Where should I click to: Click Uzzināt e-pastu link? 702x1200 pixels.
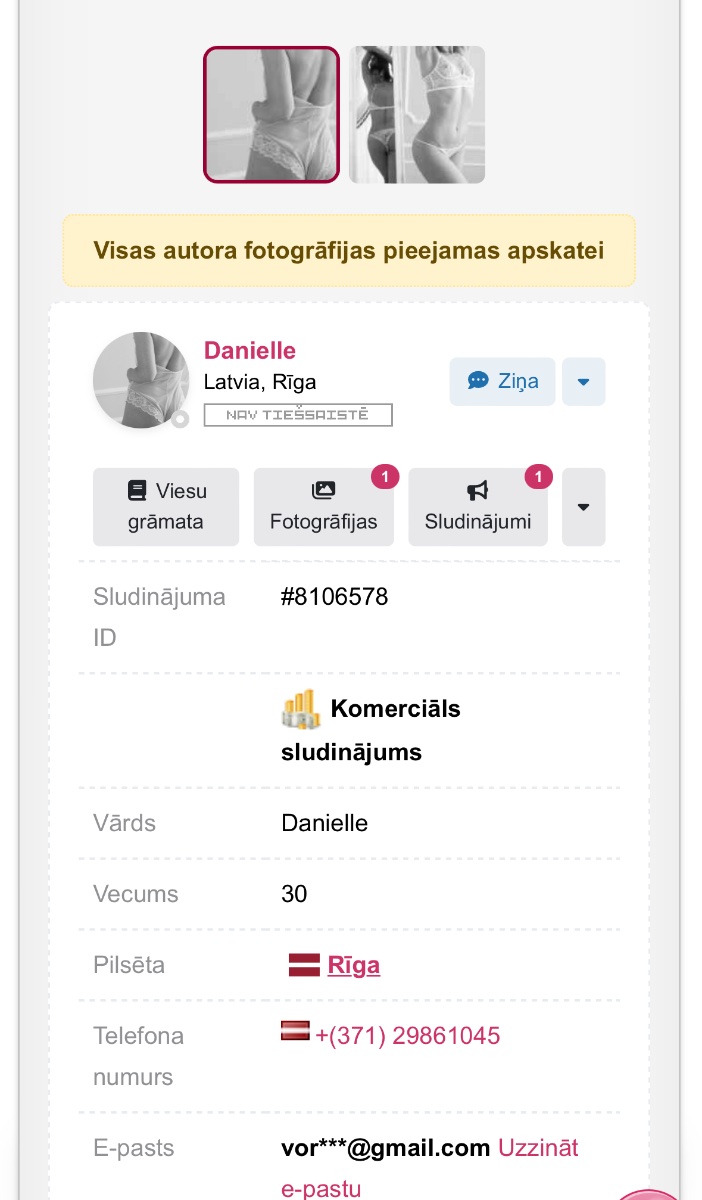click(x=430, y=1168)
